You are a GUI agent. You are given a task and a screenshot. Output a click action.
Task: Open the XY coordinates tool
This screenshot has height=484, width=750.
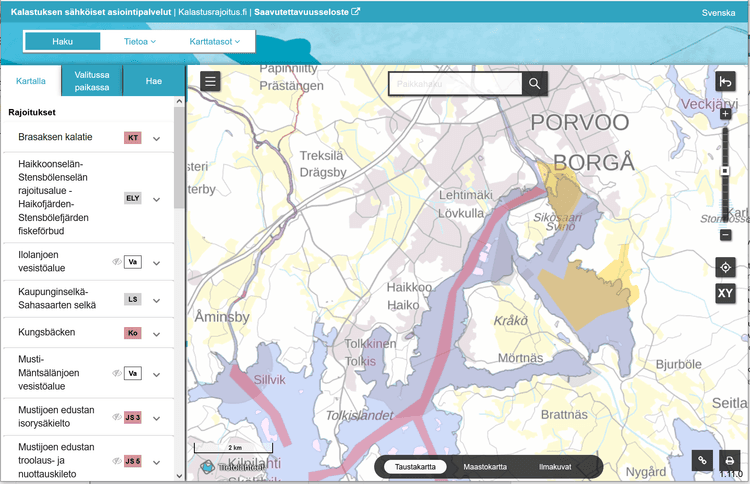click(725, 294)
